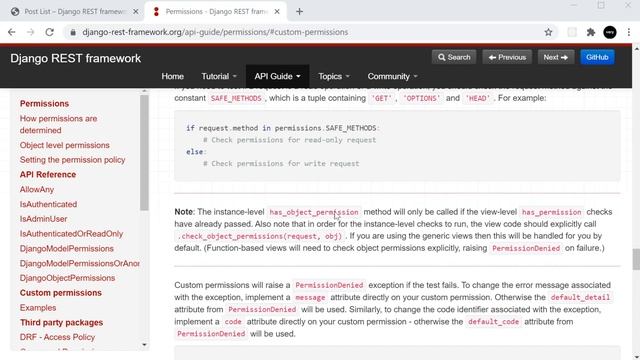Screen dimensions: 640x360
Task: Open the Home nav item
Action: click(x=172, y=76)
